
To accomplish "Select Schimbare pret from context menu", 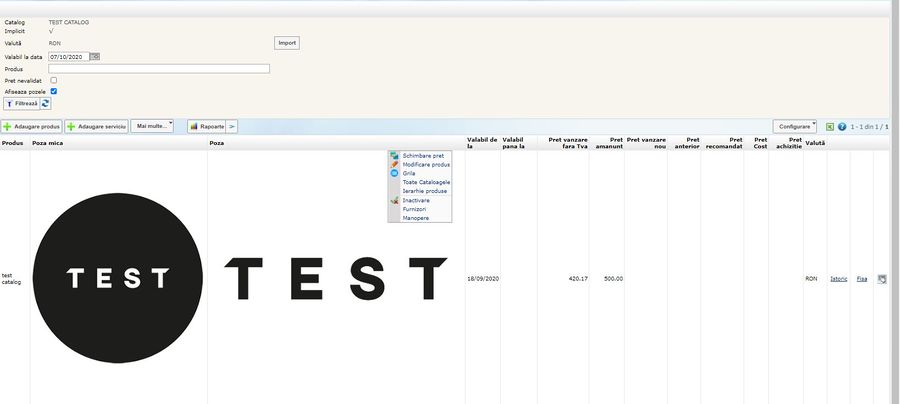I will click(423, 156).
